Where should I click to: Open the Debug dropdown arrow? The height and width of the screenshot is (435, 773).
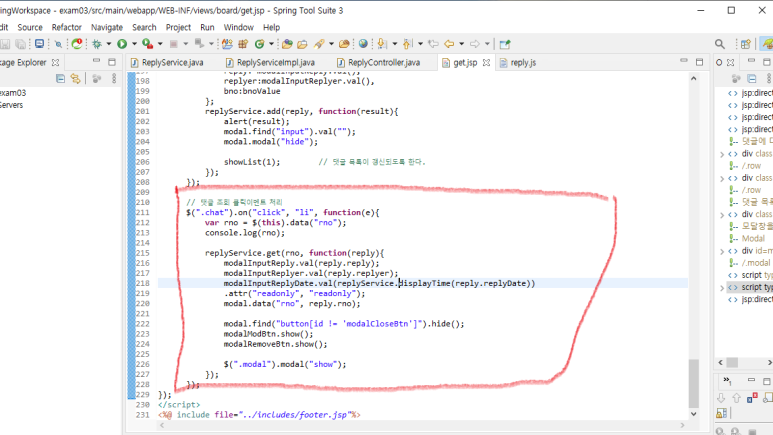click(x=108, y=44)
